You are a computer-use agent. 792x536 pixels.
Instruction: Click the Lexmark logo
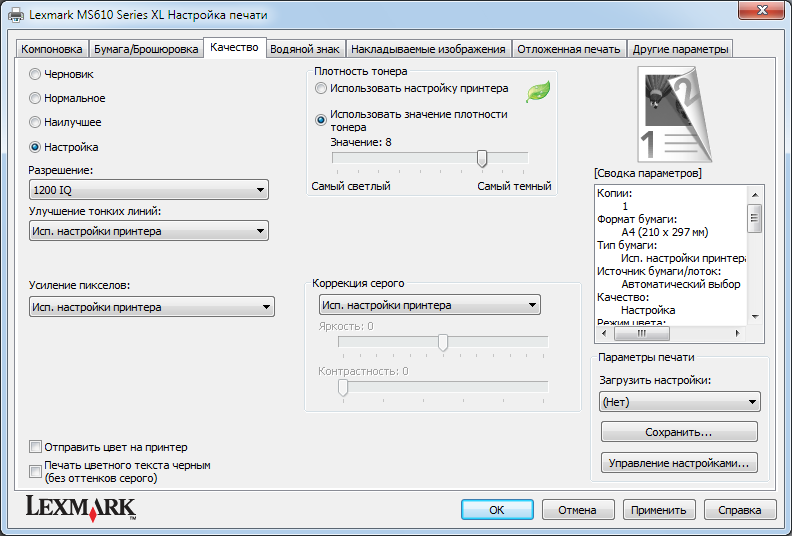pos(81,508)
